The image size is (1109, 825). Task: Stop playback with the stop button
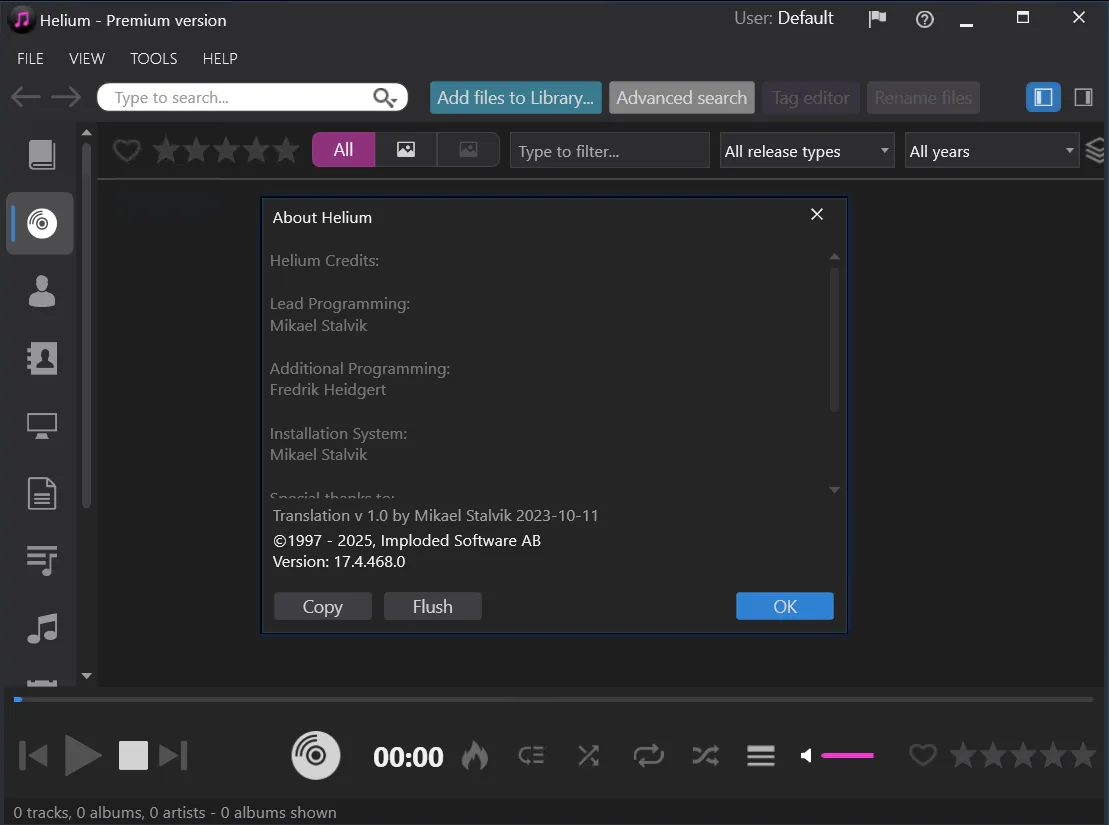coord(133,756)
